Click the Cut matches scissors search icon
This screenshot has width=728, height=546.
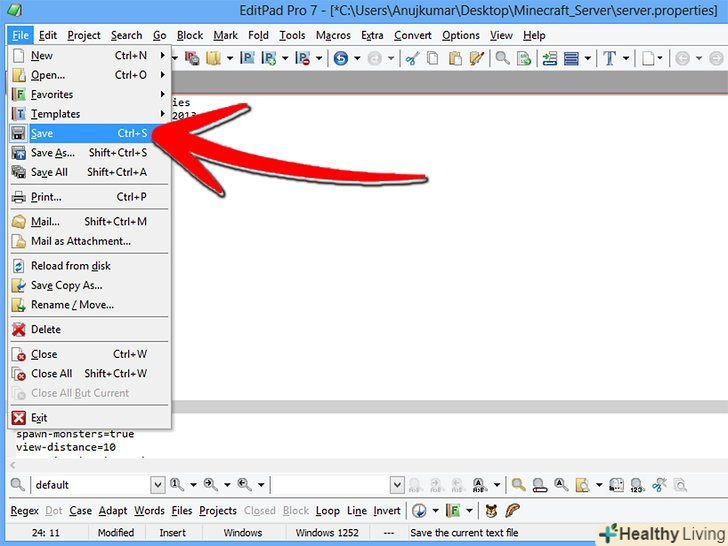click(659, 485)
